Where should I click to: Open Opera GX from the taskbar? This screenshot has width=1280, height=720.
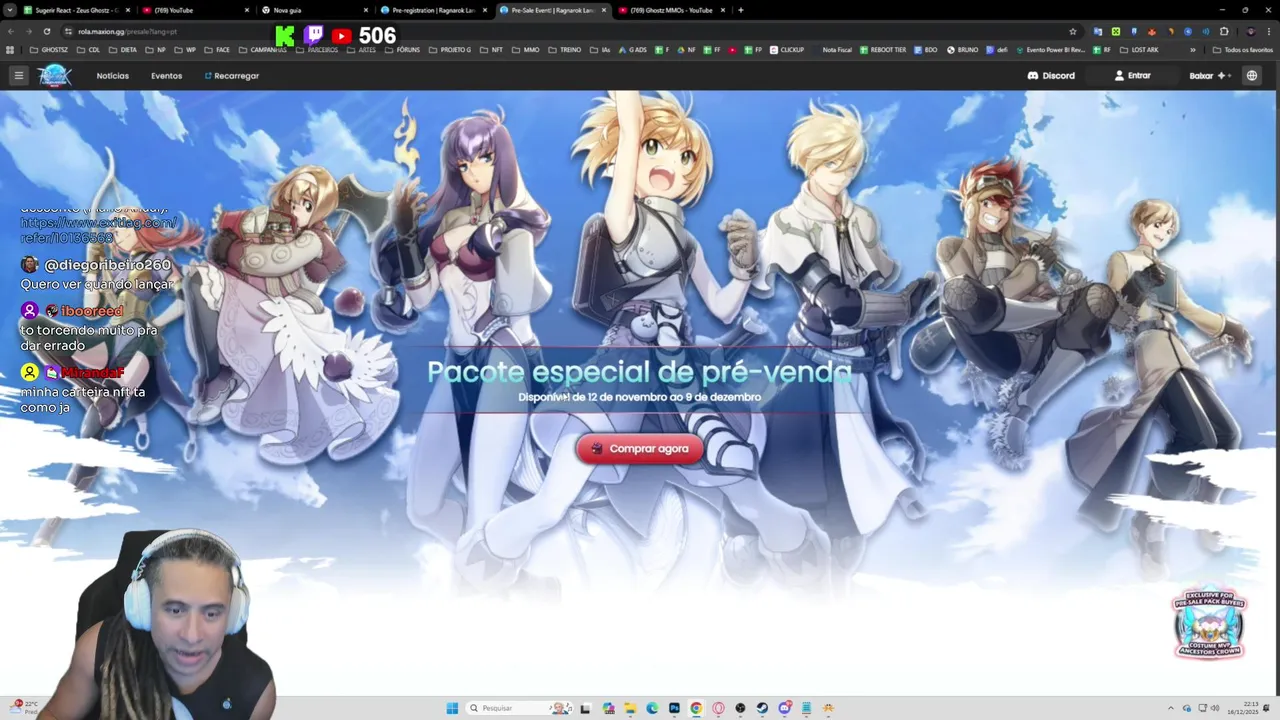(718, 708)
